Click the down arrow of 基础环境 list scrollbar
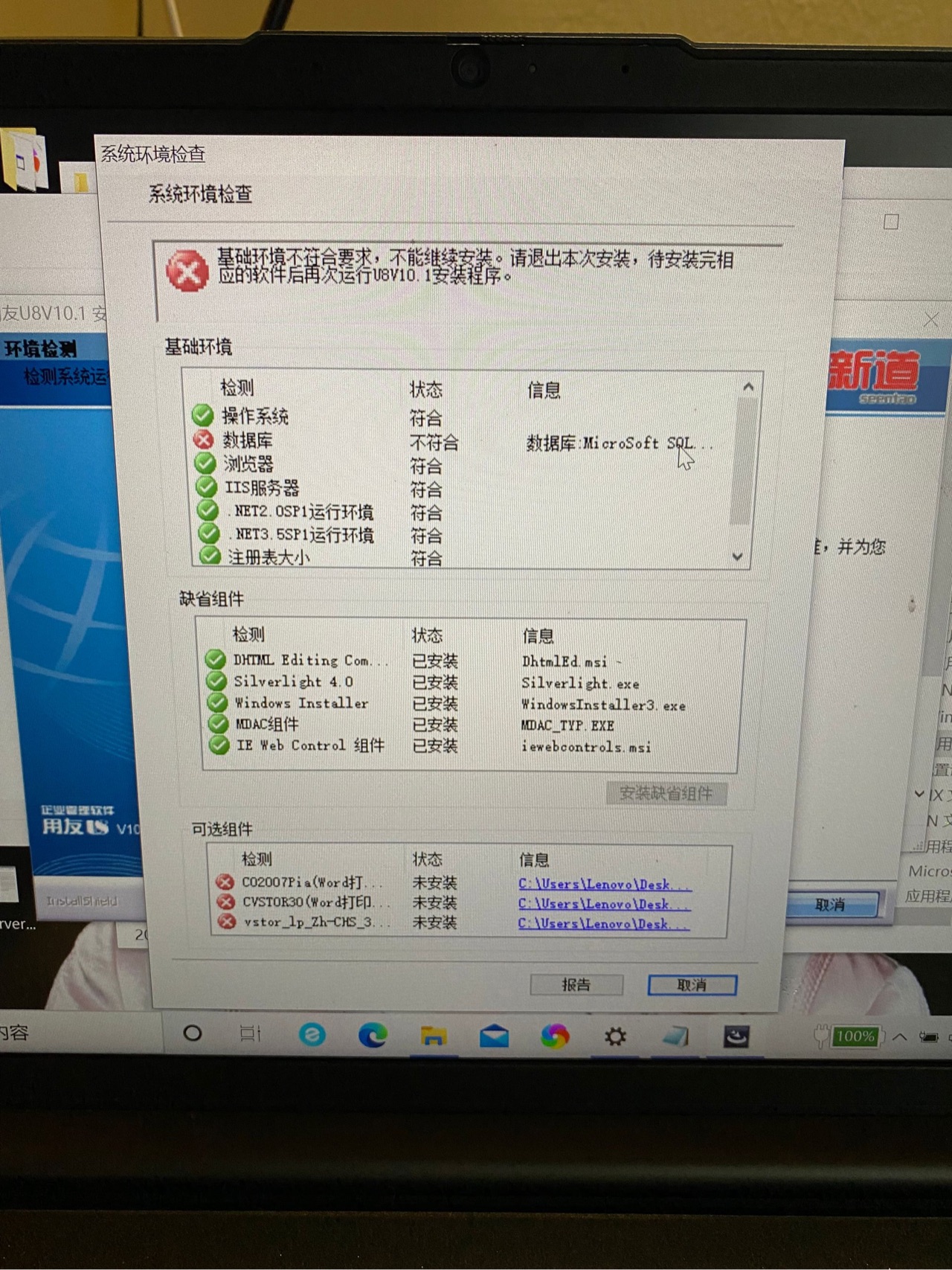This screenshot has height=1270, width=952. coord(737,557)
